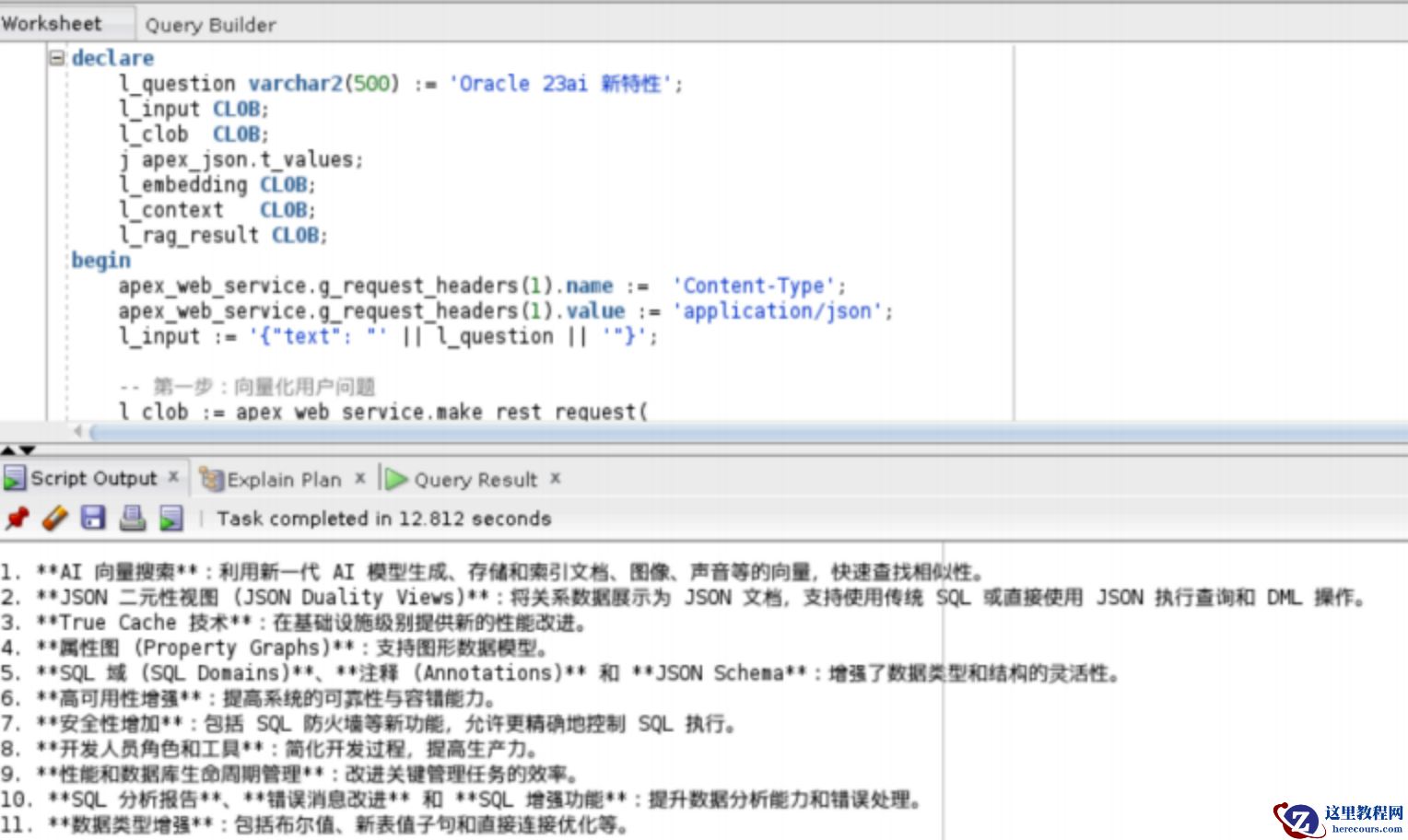The width and height of the screenshot is (1408, 840).
Task: Click the output icon right of Print
Action: coord(171,519)
